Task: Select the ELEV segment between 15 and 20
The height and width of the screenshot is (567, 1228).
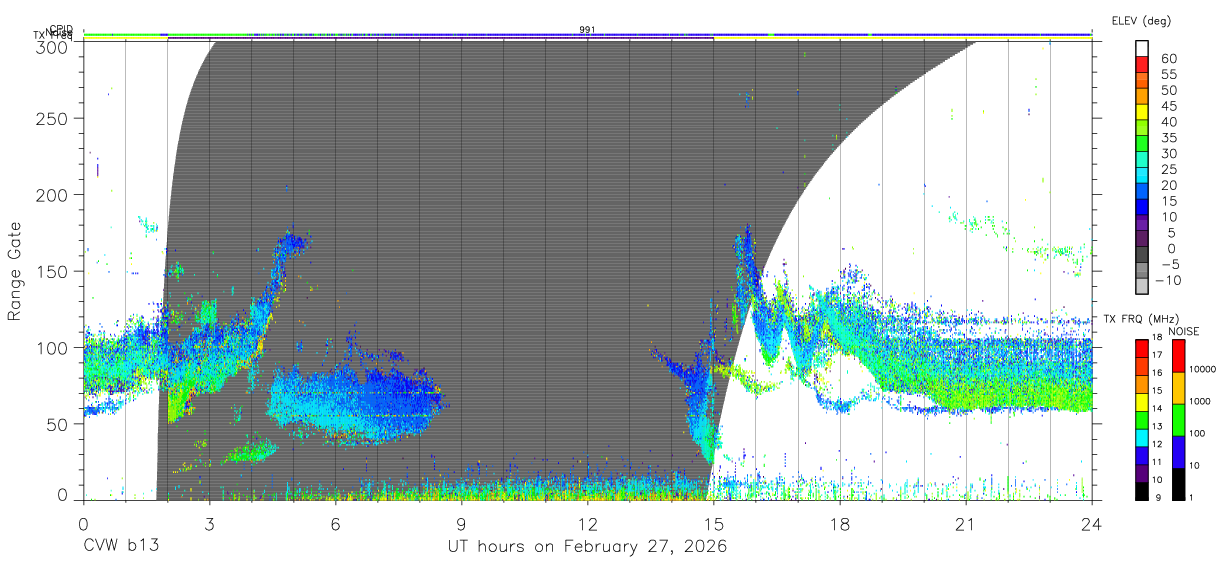Action: pos(1142,192)
